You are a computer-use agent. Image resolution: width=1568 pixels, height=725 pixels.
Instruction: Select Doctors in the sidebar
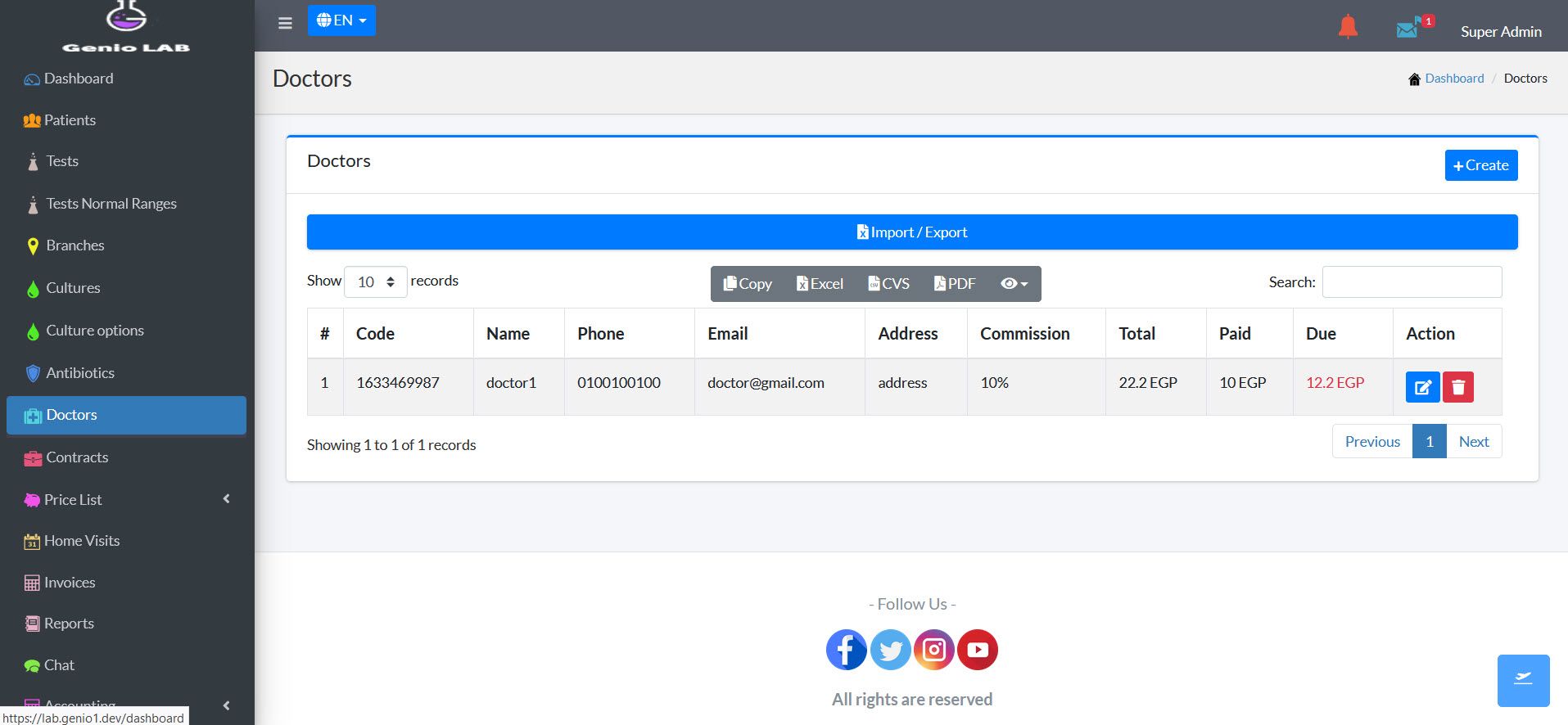coord(126,415)
